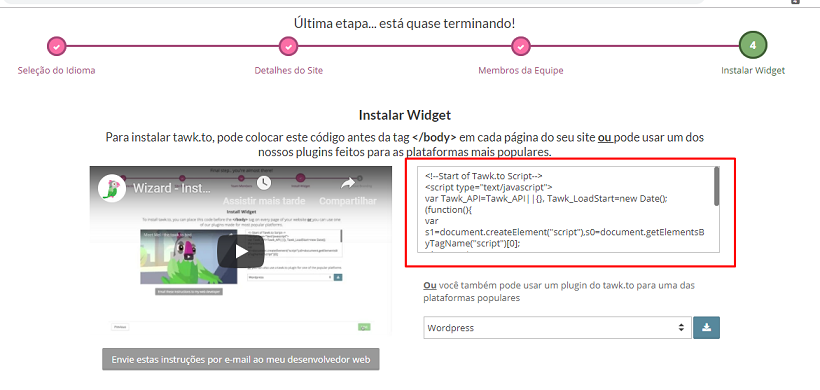Click the Seleção do Idioma step label
The width and height of the screenshot is (820, 390).
56,70
